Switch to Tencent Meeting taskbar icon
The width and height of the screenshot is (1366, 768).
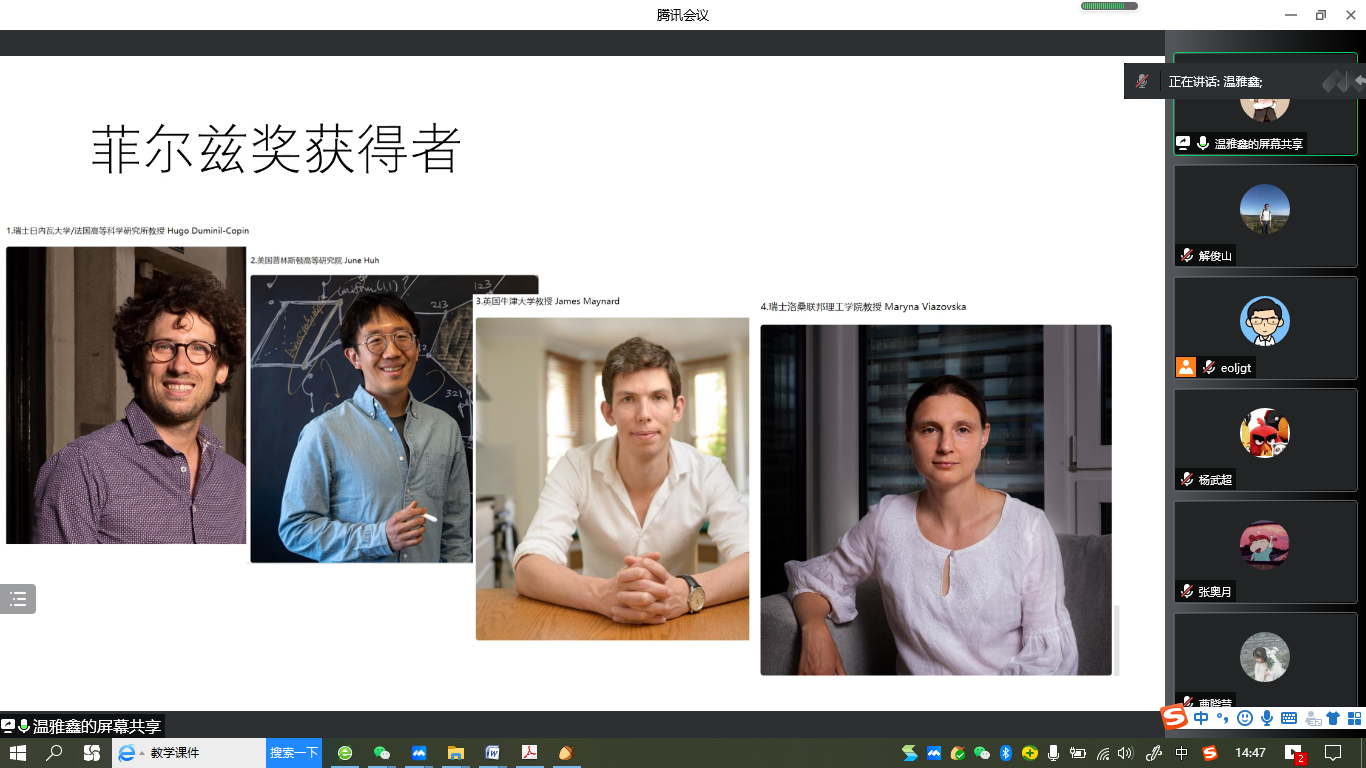[x=418, y=753]
